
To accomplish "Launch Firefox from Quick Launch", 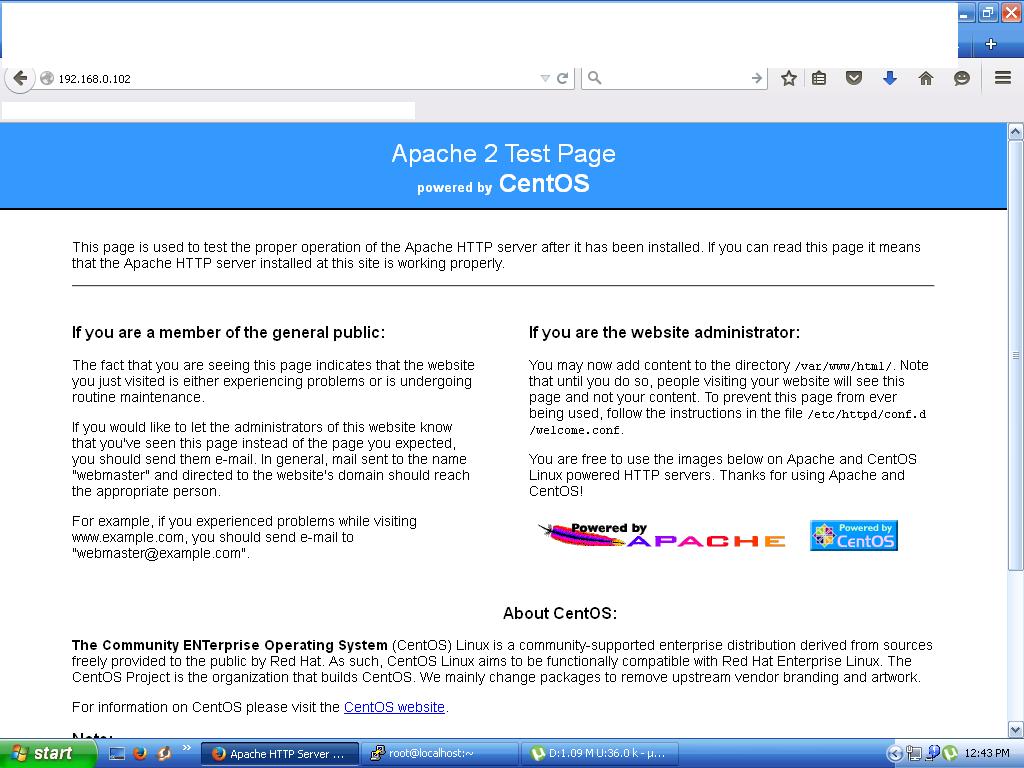I will click(140, 754).
